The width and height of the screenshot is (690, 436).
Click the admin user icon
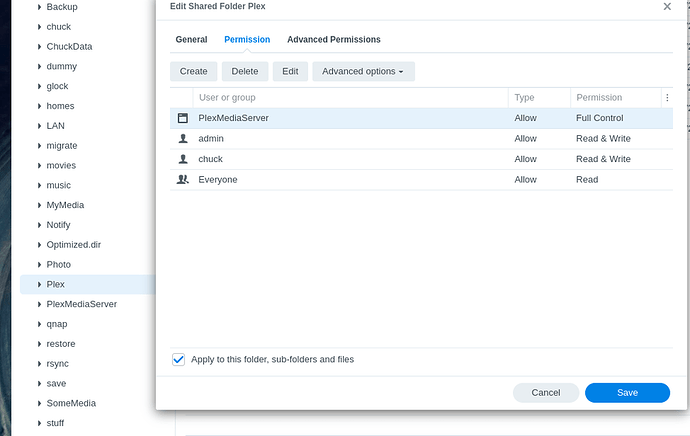tap(183, 139)
